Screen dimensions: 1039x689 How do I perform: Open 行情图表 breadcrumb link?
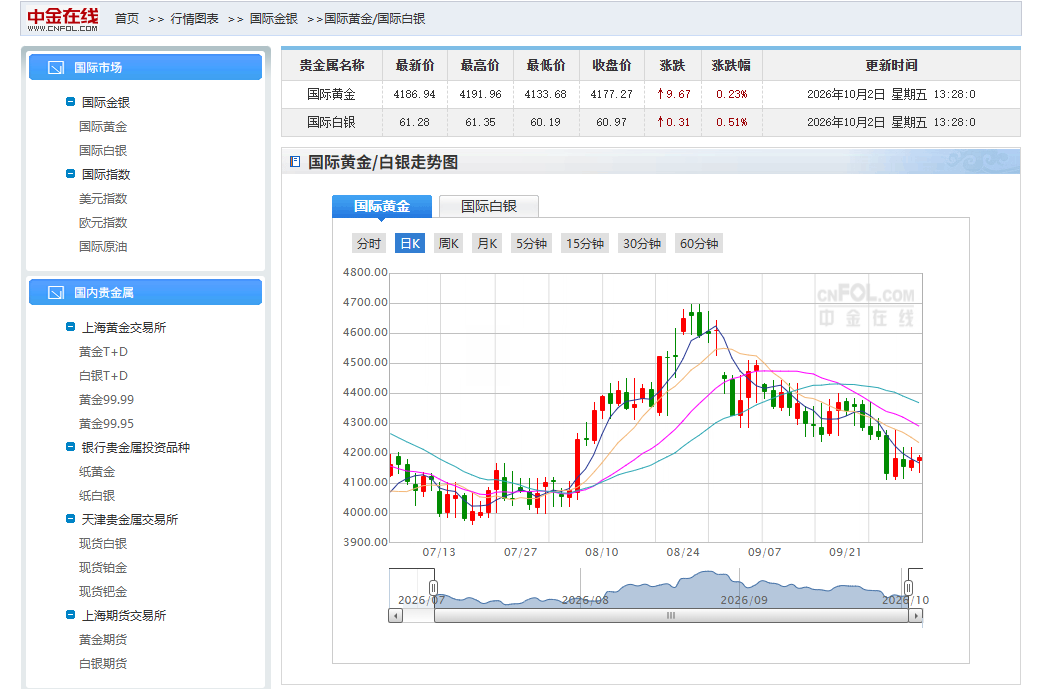(194, 19)
